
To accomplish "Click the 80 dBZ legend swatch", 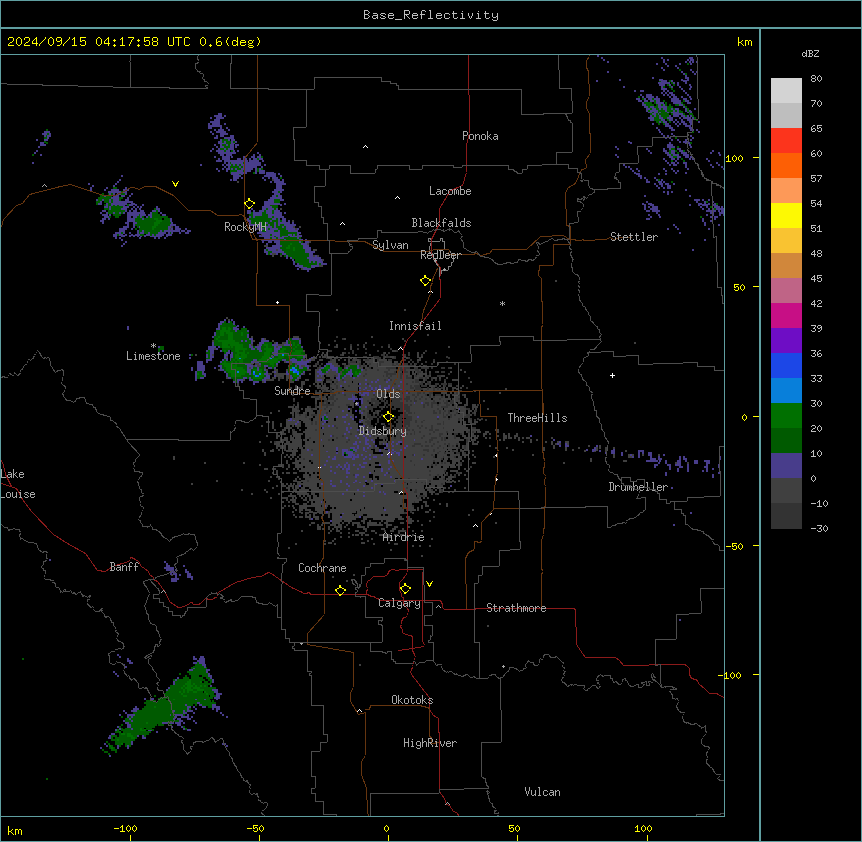I will [x=786, y=91].
